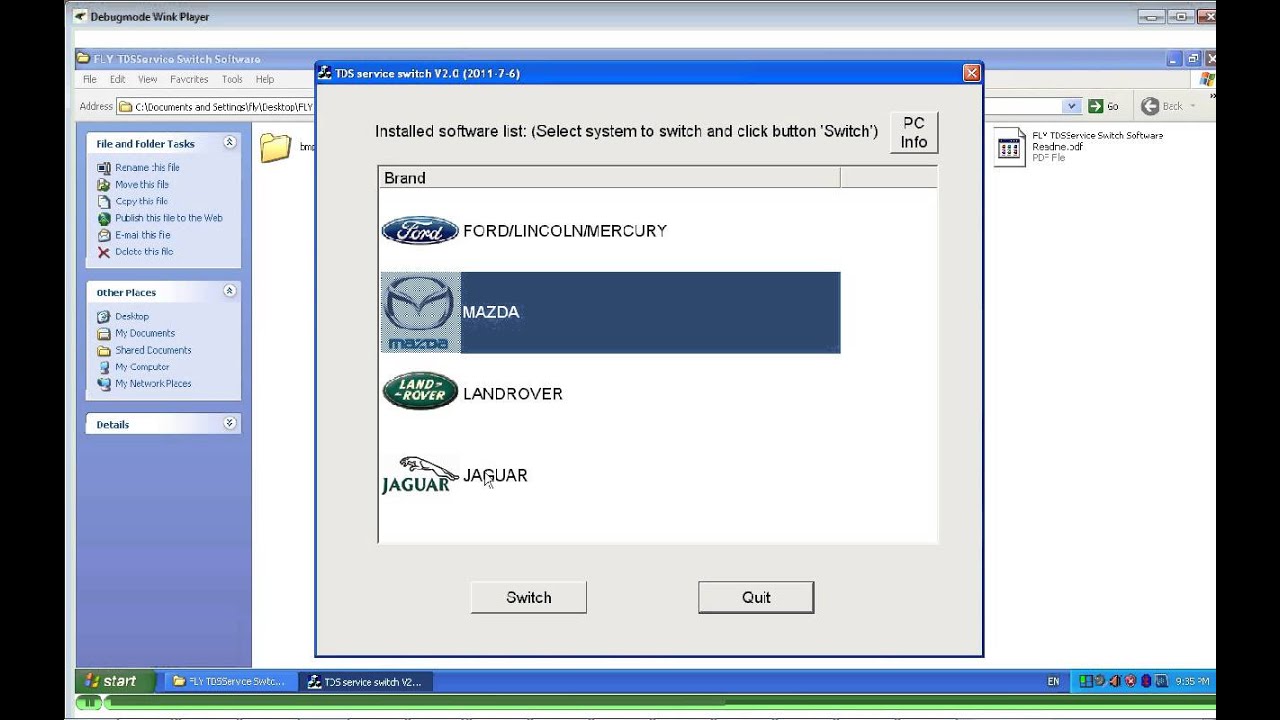Click the red X delete icon
This screenshot has height=720, width=1280.
(104, 252)
